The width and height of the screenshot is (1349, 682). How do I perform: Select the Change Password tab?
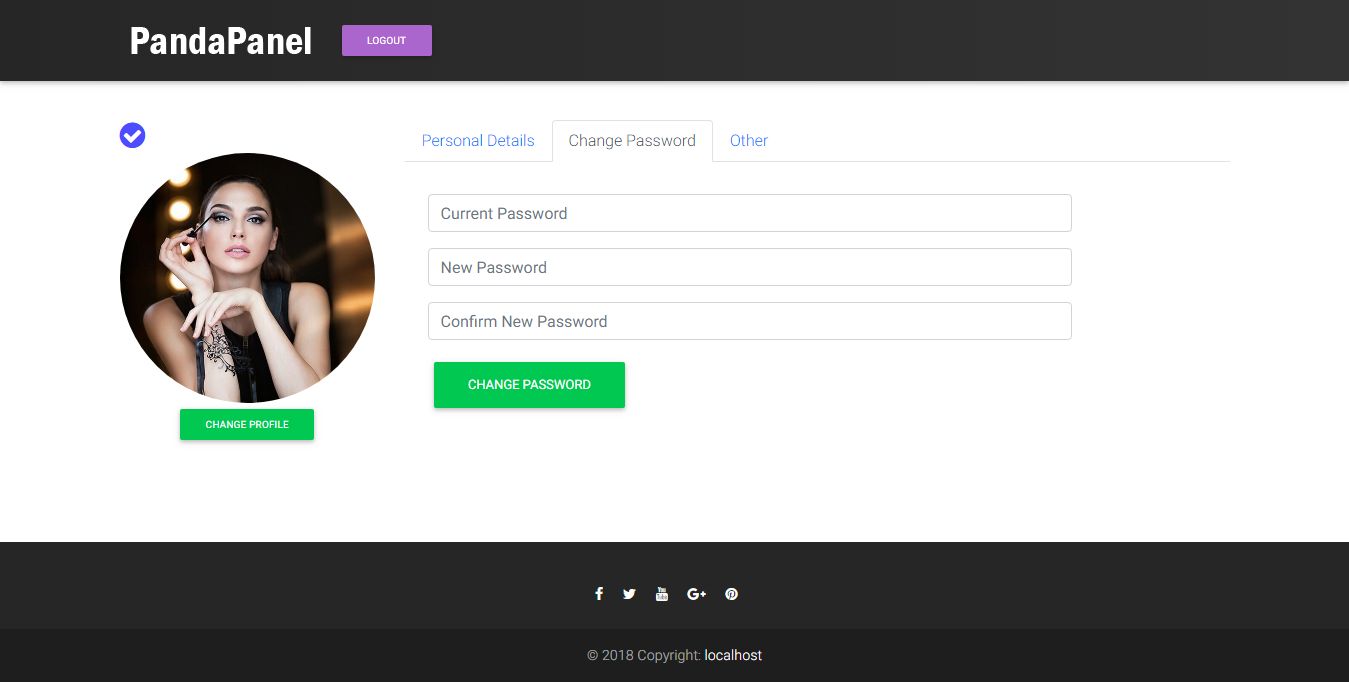tap(632, 141)
